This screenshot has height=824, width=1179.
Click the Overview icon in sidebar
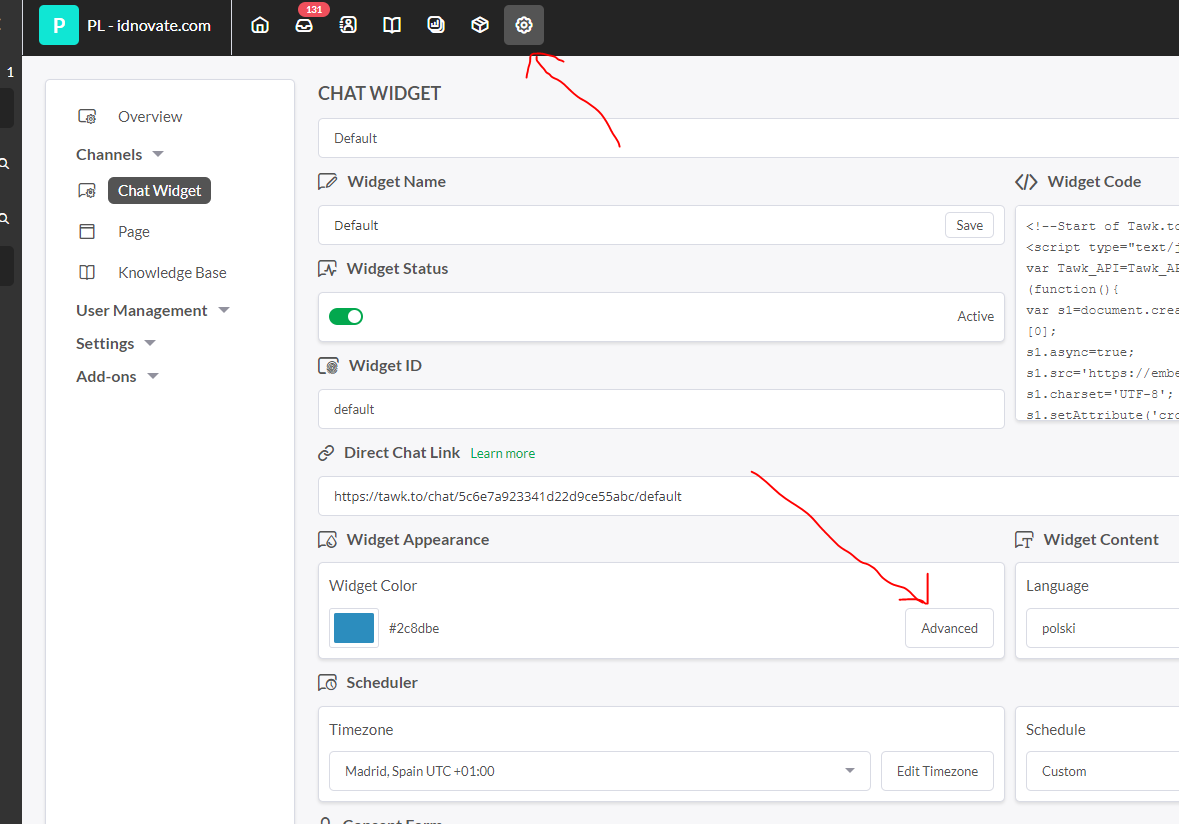(x=87, y=117)
